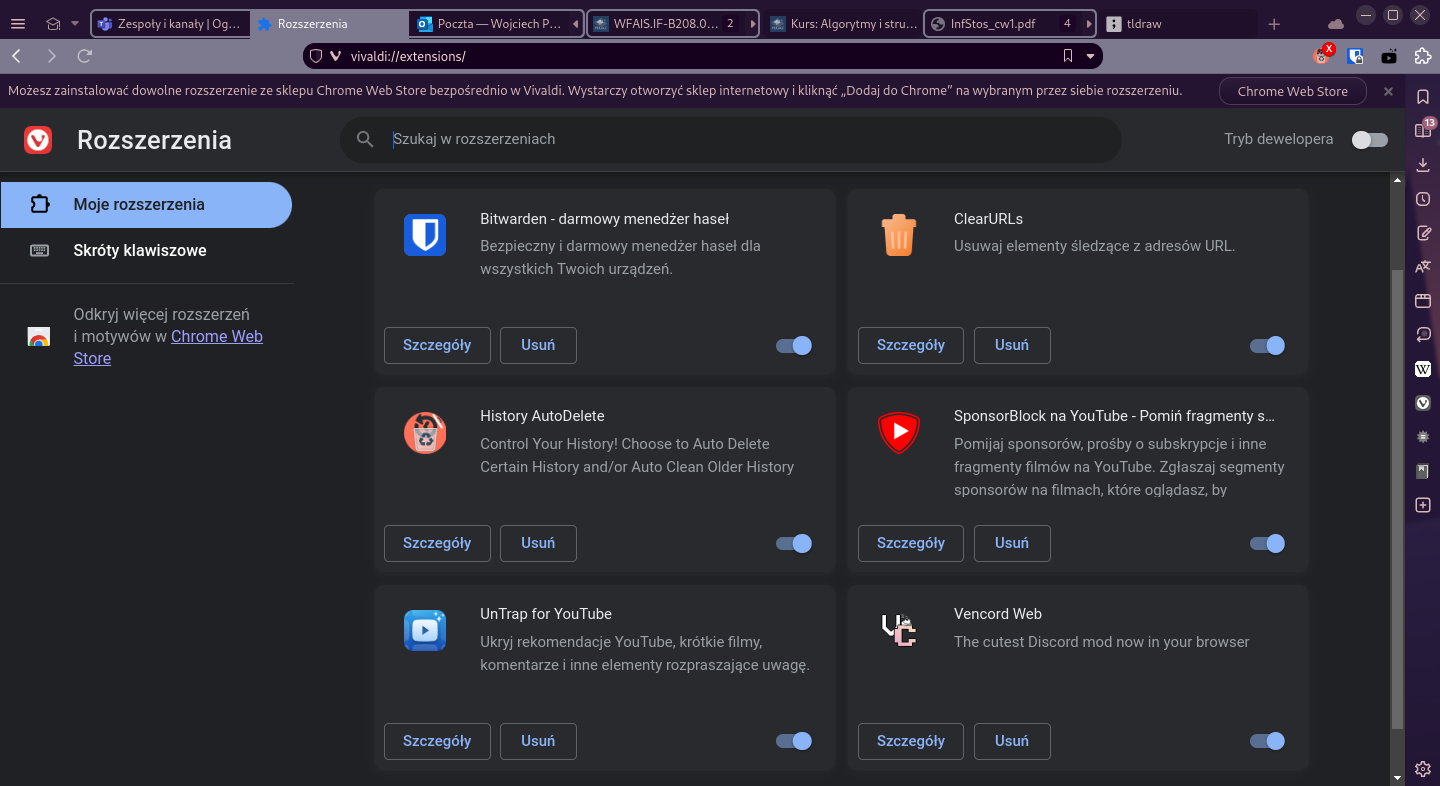Image resolution: width=1440 pixels, height=786 pixels.
Task: Select the Rozszerzenia tab
Action: [x=330, y=24]
